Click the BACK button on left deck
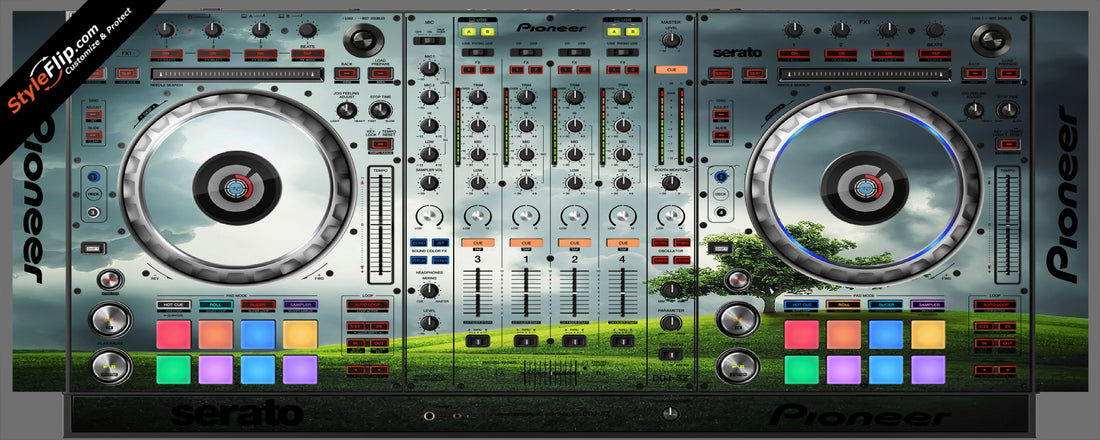 347,73
